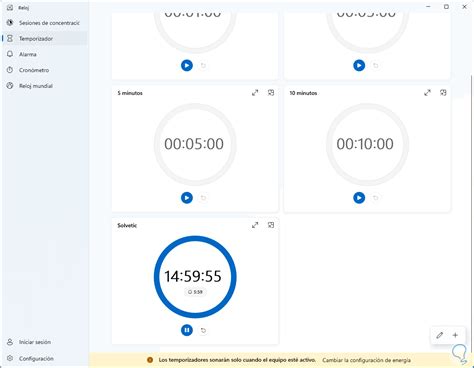Click Iniciar sesión in sidebar
474x368 pixels.
coord(45,342)
